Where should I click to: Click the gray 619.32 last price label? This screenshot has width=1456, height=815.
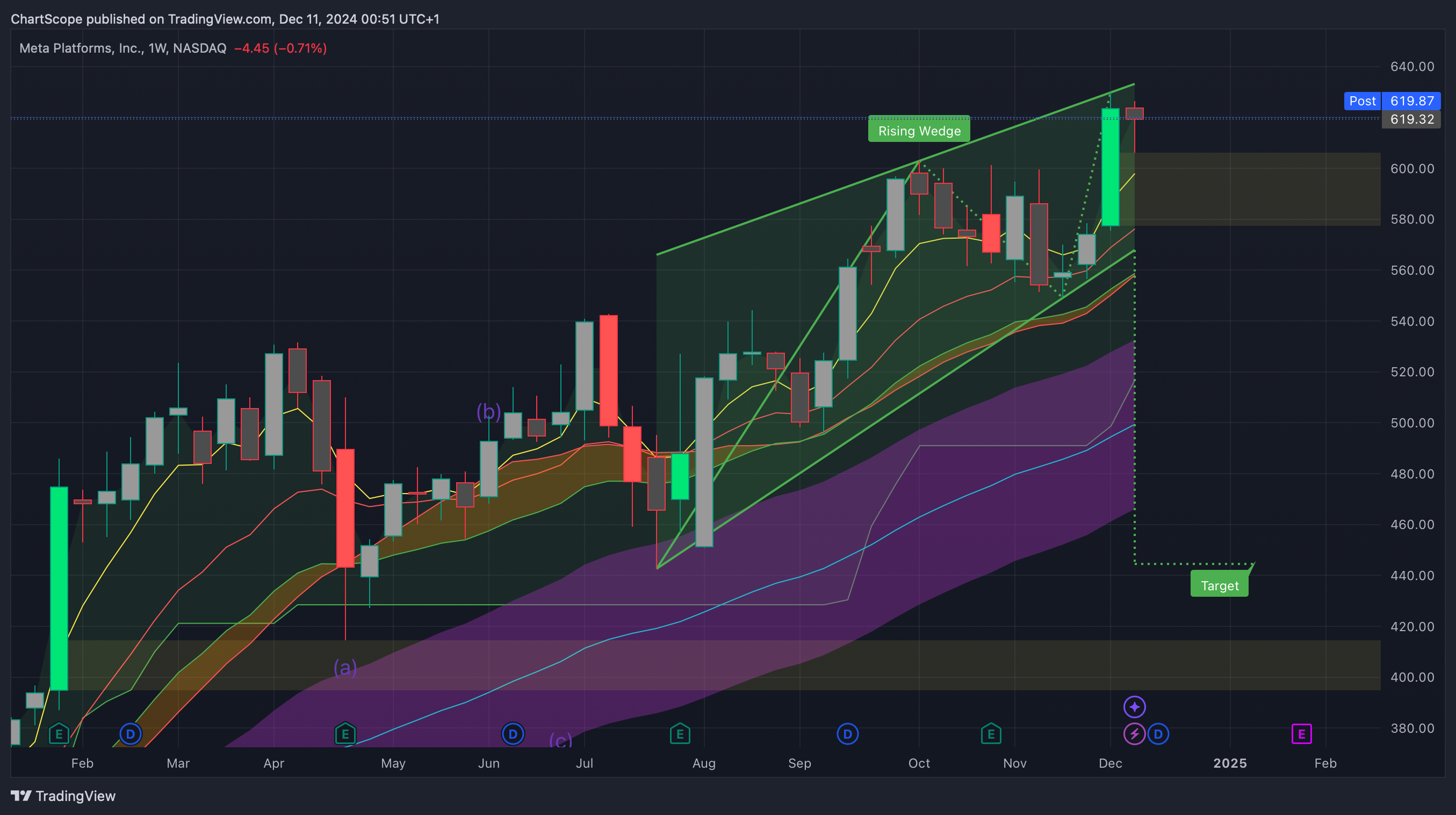pyautogui.click(x=1411, y=119)
